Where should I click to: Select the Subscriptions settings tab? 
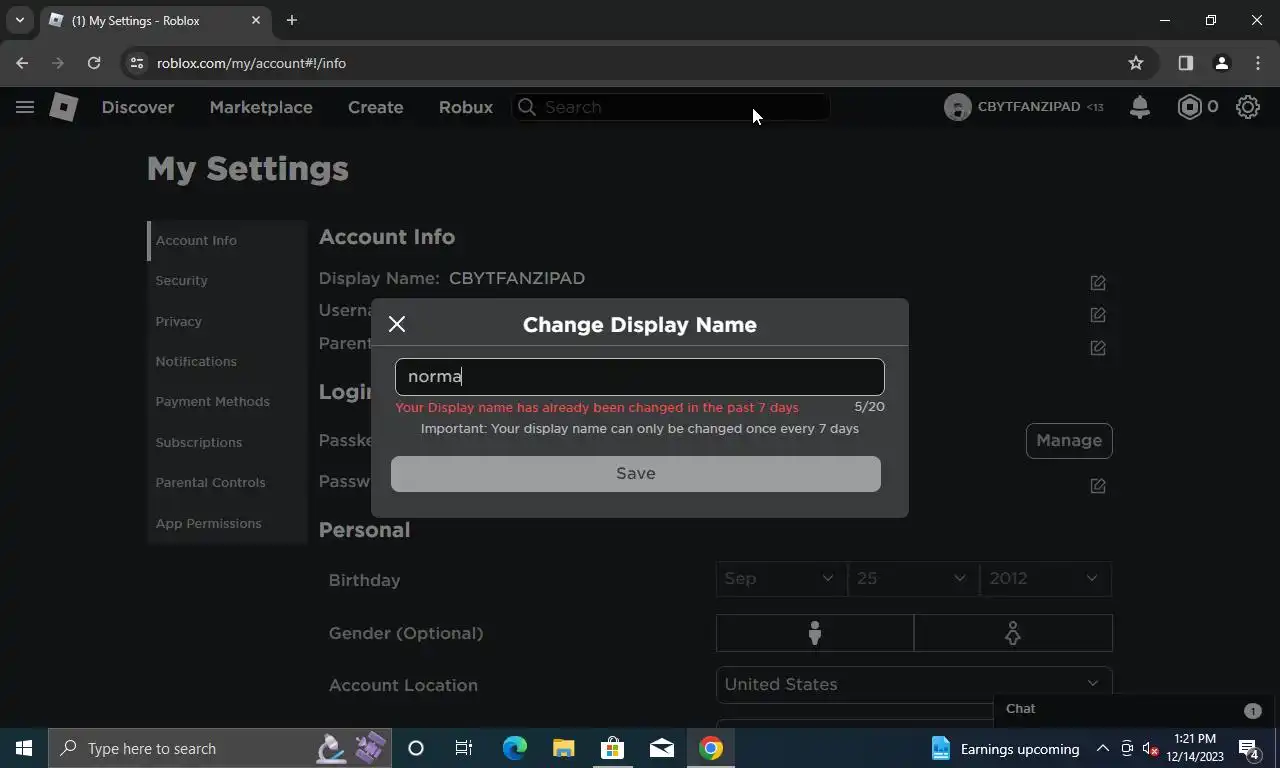click(x=227, y=442)
